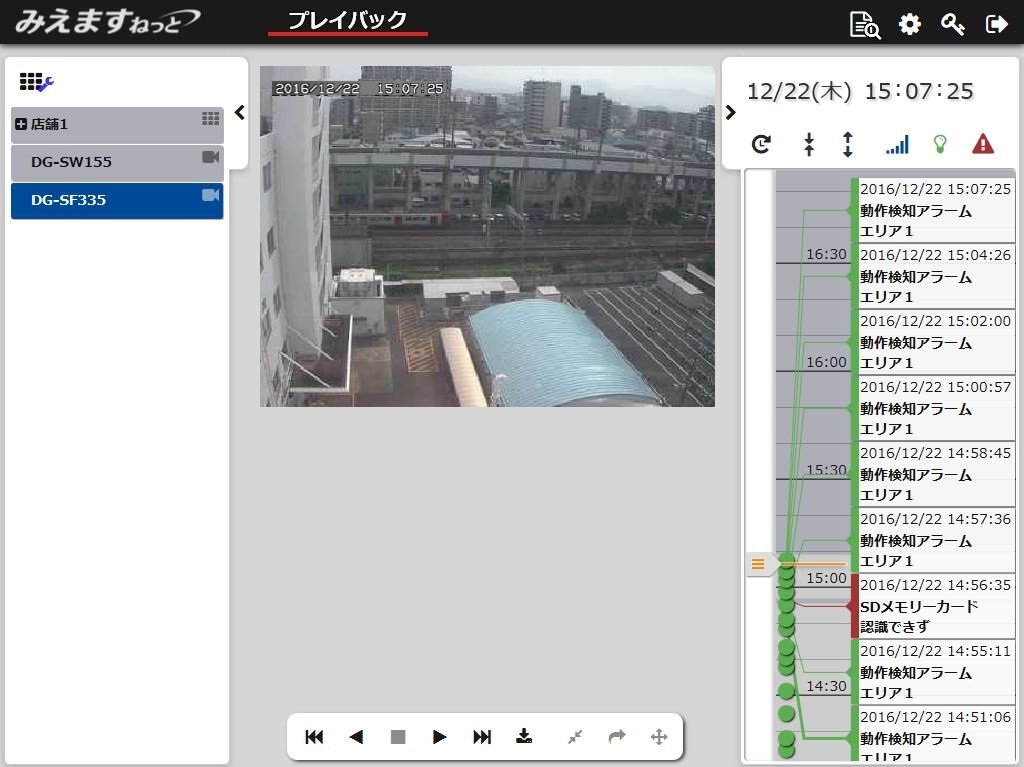Viewport: 1024px width, 767px height.
Task: Open the log search icon in header
Action: (x=864, y=24)
